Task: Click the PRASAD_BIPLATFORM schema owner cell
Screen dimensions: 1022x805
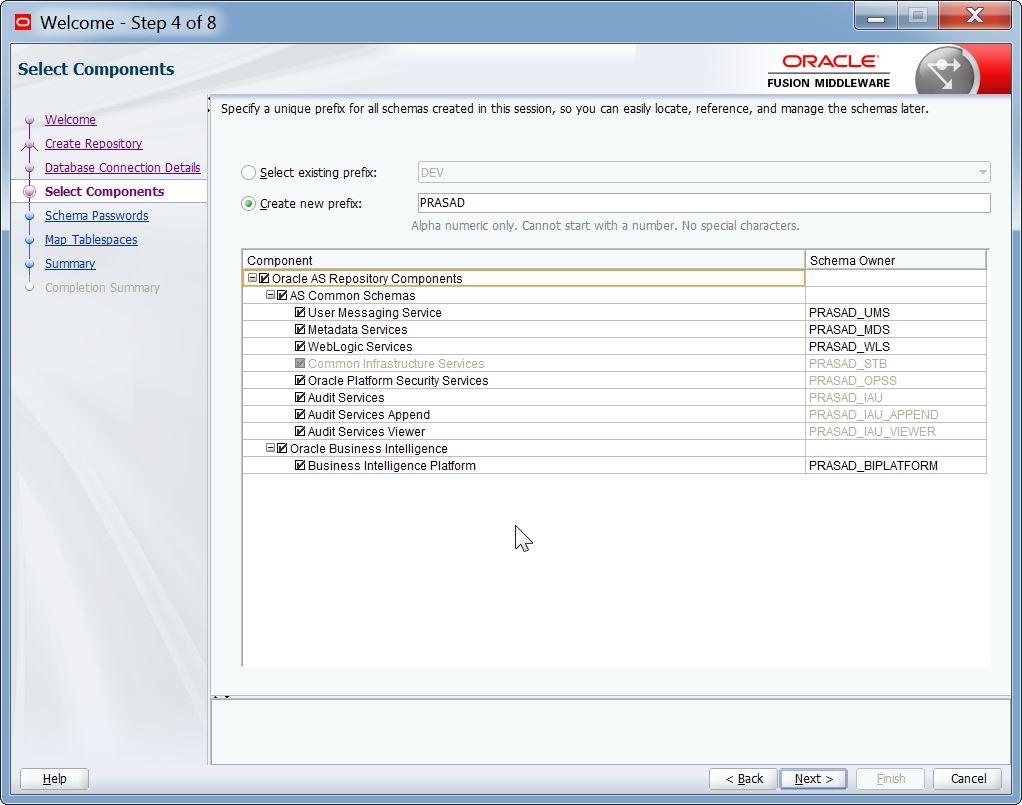Action: coord(896,465)
